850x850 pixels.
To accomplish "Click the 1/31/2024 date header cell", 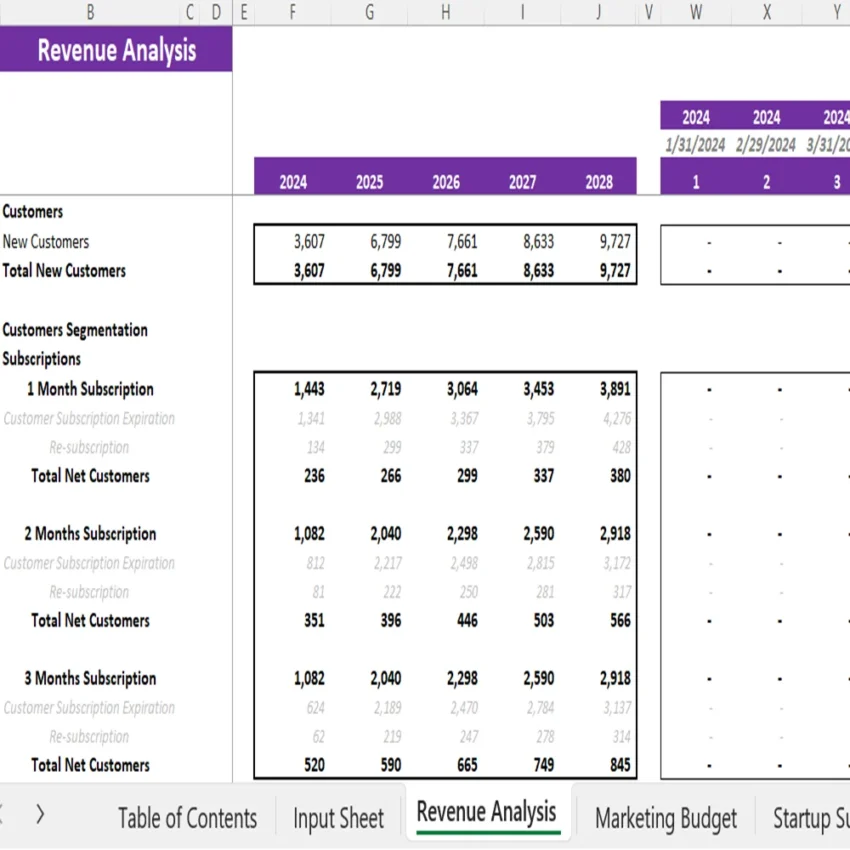I will [x=695, y=144].
